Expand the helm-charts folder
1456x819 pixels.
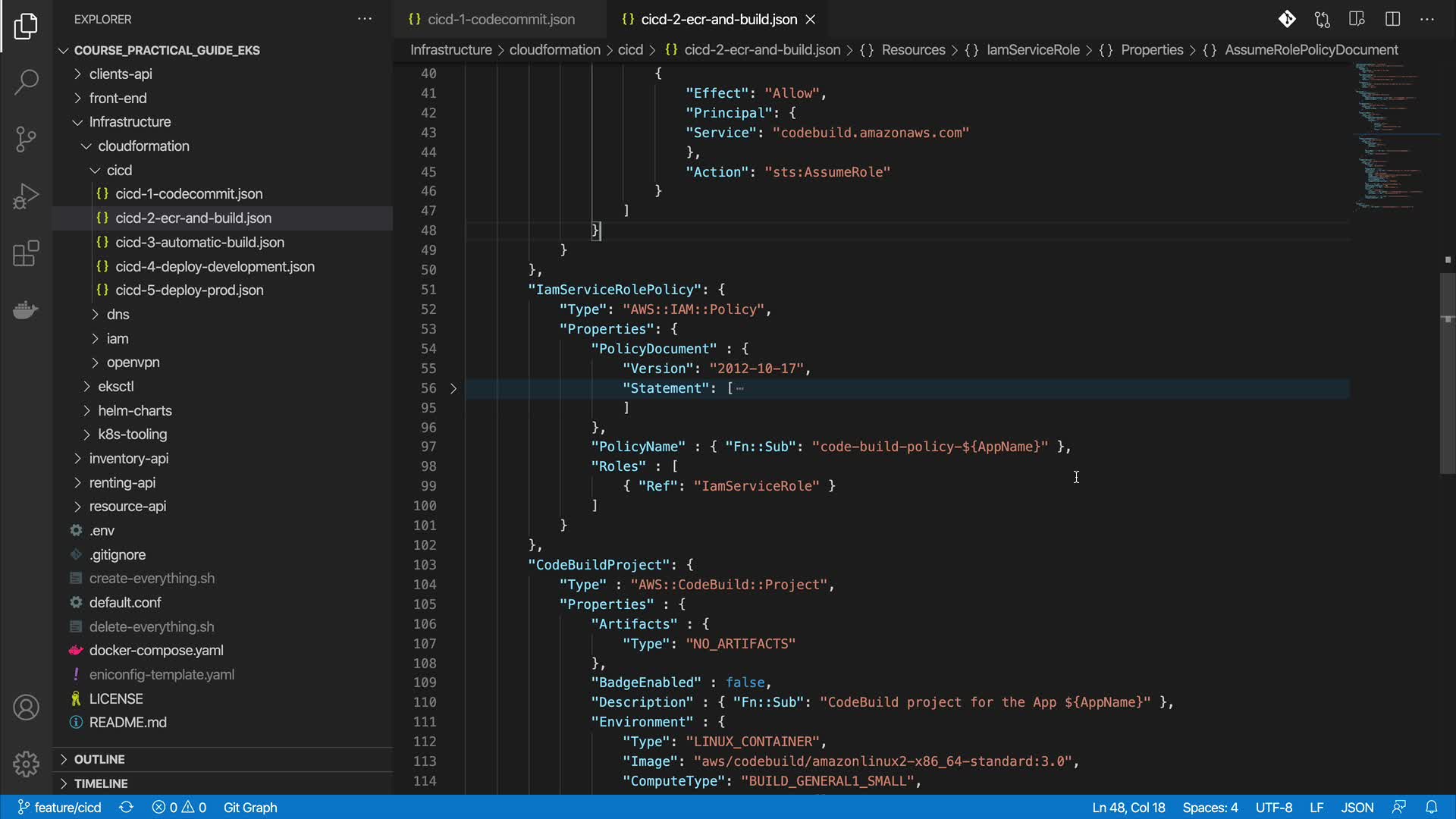(x=134, y=410)
